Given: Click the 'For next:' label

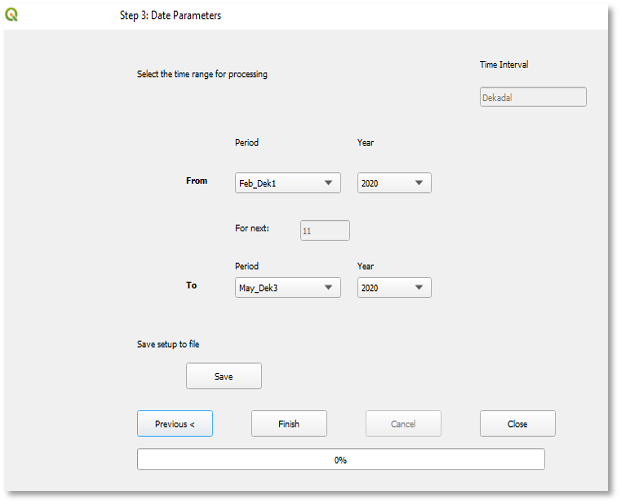Looking at the screenshot, I should pos(252,229).
